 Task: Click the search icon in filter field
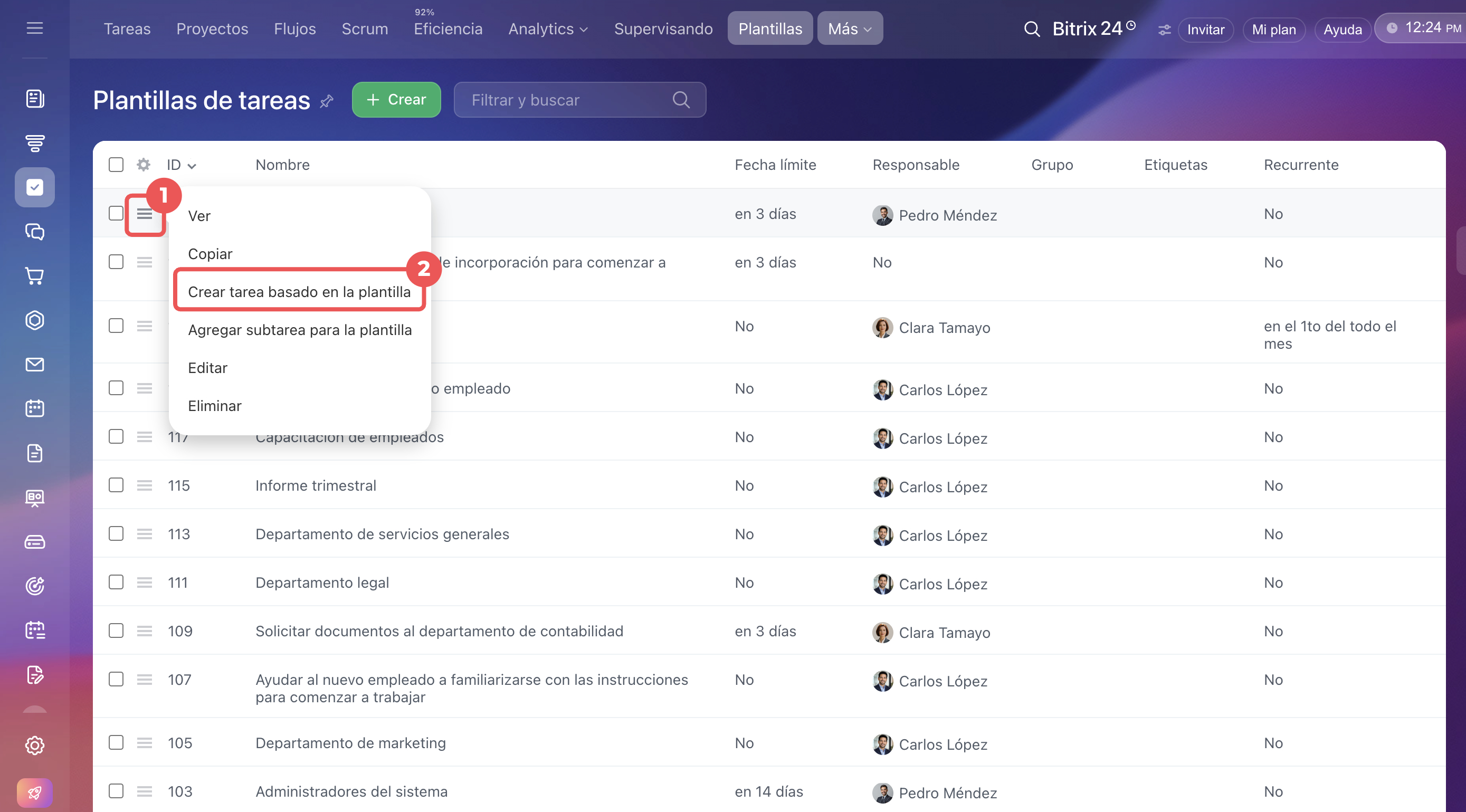(x=681, y=100)
